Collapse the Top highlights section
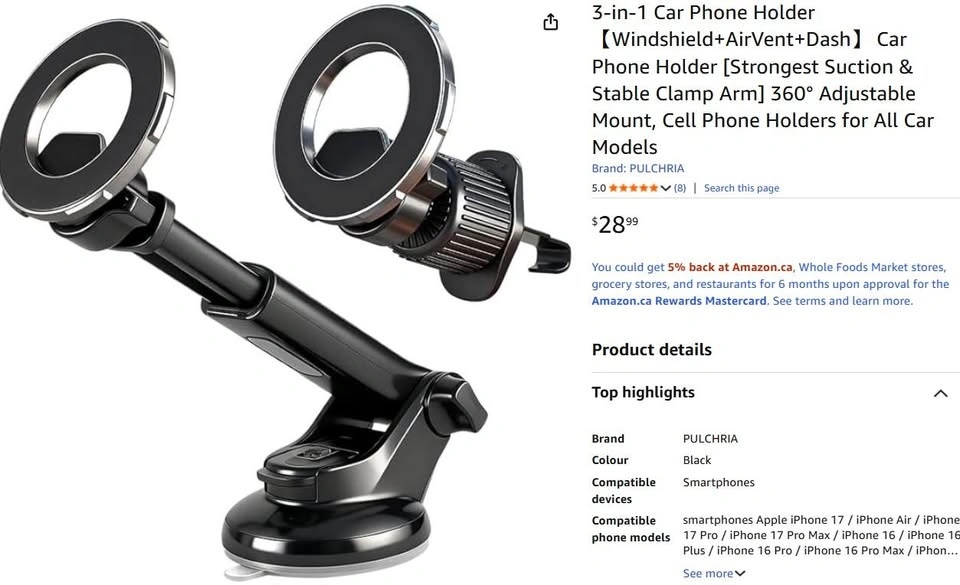This screenshot has height=585, width=960. 940,393
